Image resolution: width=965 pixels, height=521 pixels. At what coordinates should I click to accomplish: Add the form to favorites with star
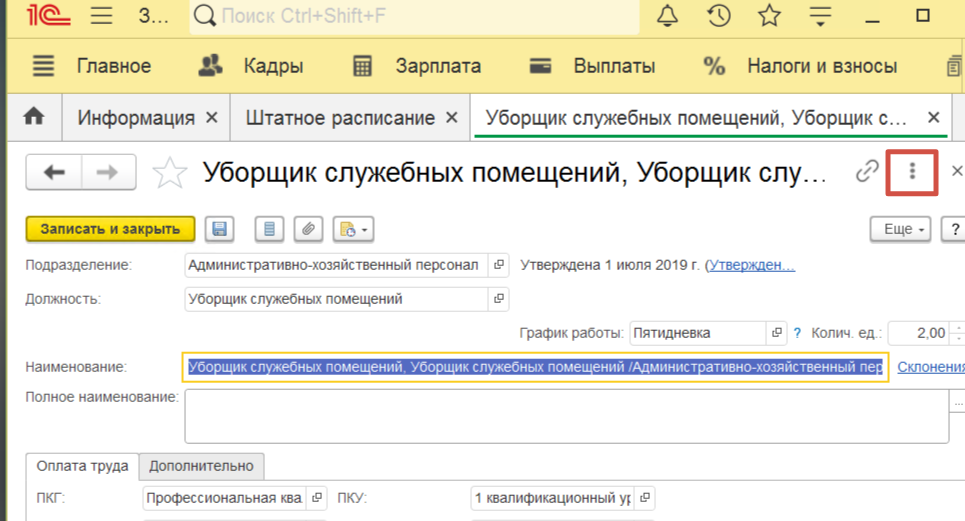point(169,173)
